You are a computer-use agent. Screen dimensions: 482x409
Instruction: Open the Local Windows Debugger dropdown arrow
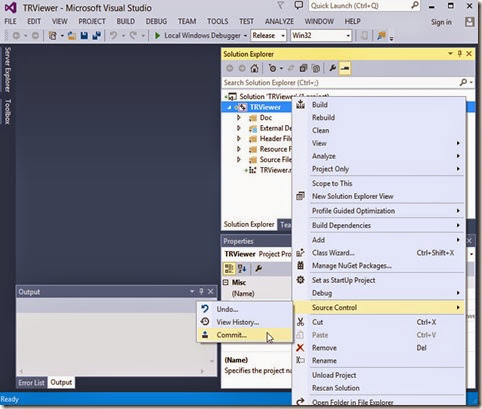[245, 36]
